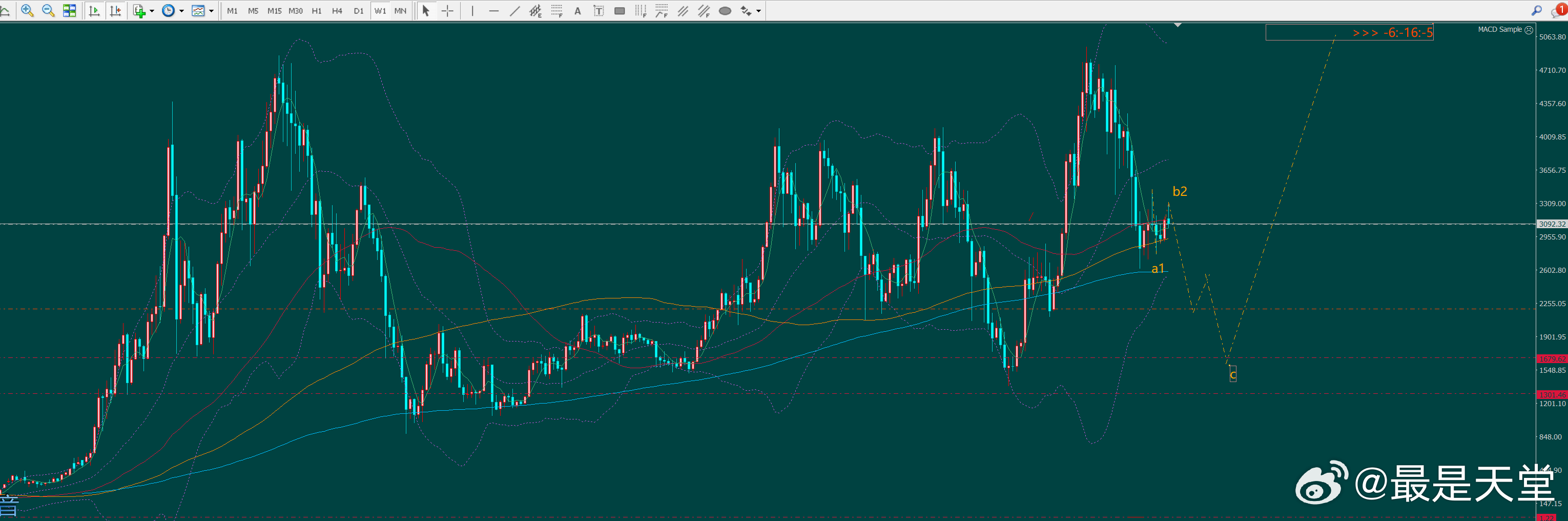Screen dimensions: 1568x521
Task: Zoom out of the chart
Action: coord(48,10)
